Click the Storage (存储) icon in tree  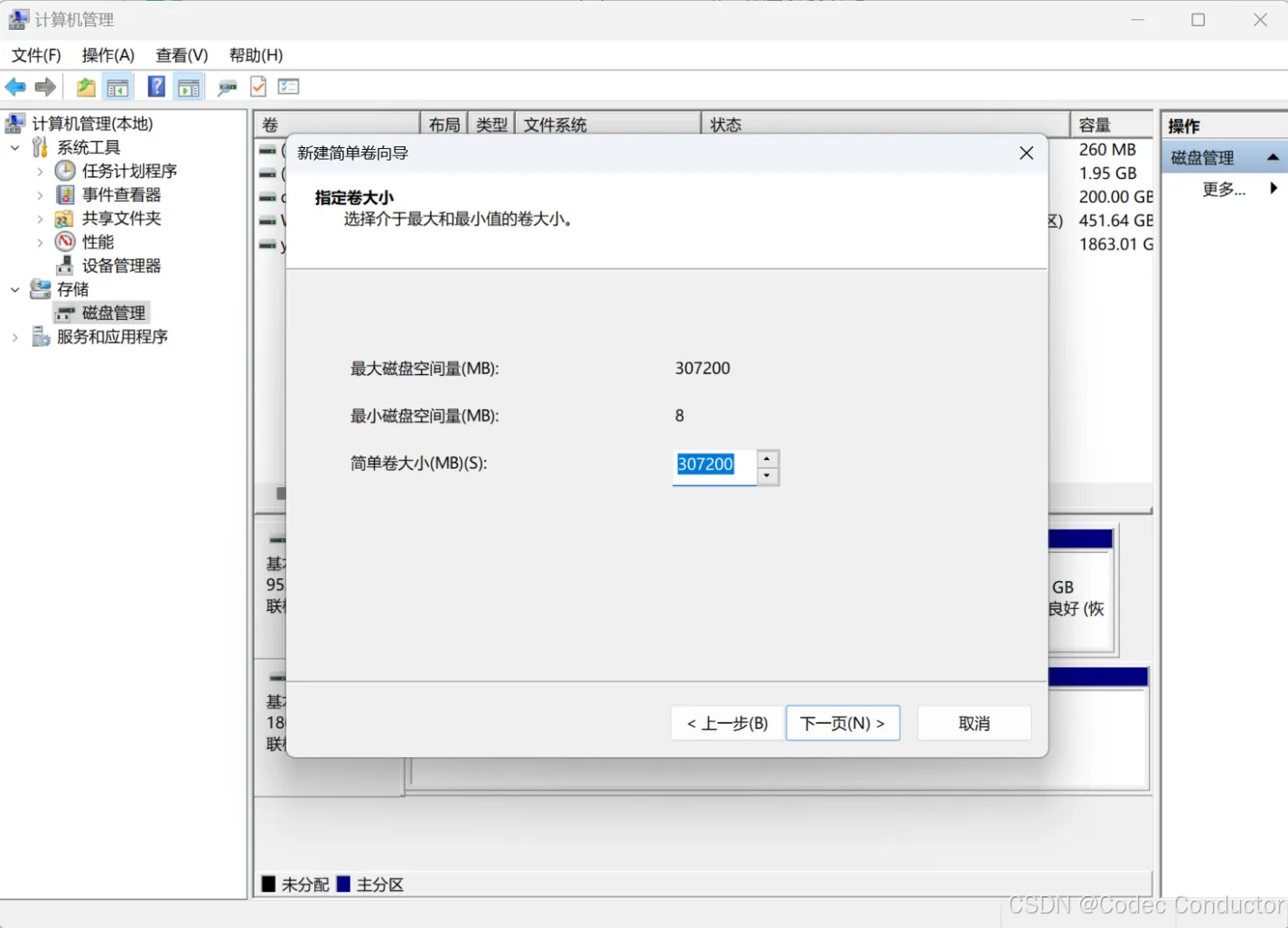click(x=40, y=289)
